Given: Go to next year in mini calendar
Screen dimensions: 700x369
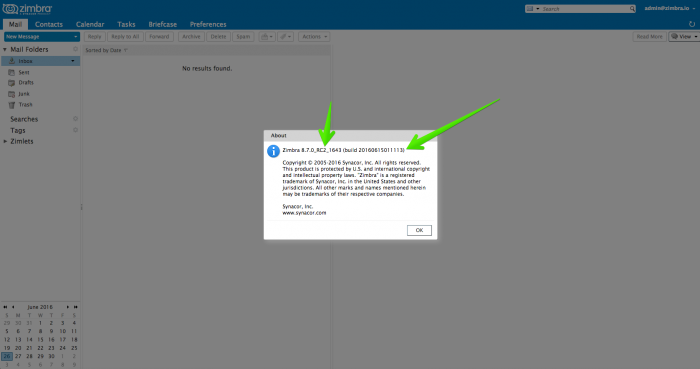Looking at the screenshot, I should click(75, 307).
